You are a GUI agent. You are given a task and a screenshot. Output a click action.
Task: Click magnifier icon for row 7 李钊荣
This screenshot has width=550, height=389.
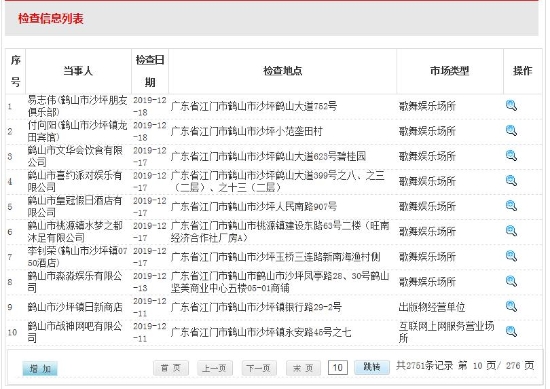[511, 256]
